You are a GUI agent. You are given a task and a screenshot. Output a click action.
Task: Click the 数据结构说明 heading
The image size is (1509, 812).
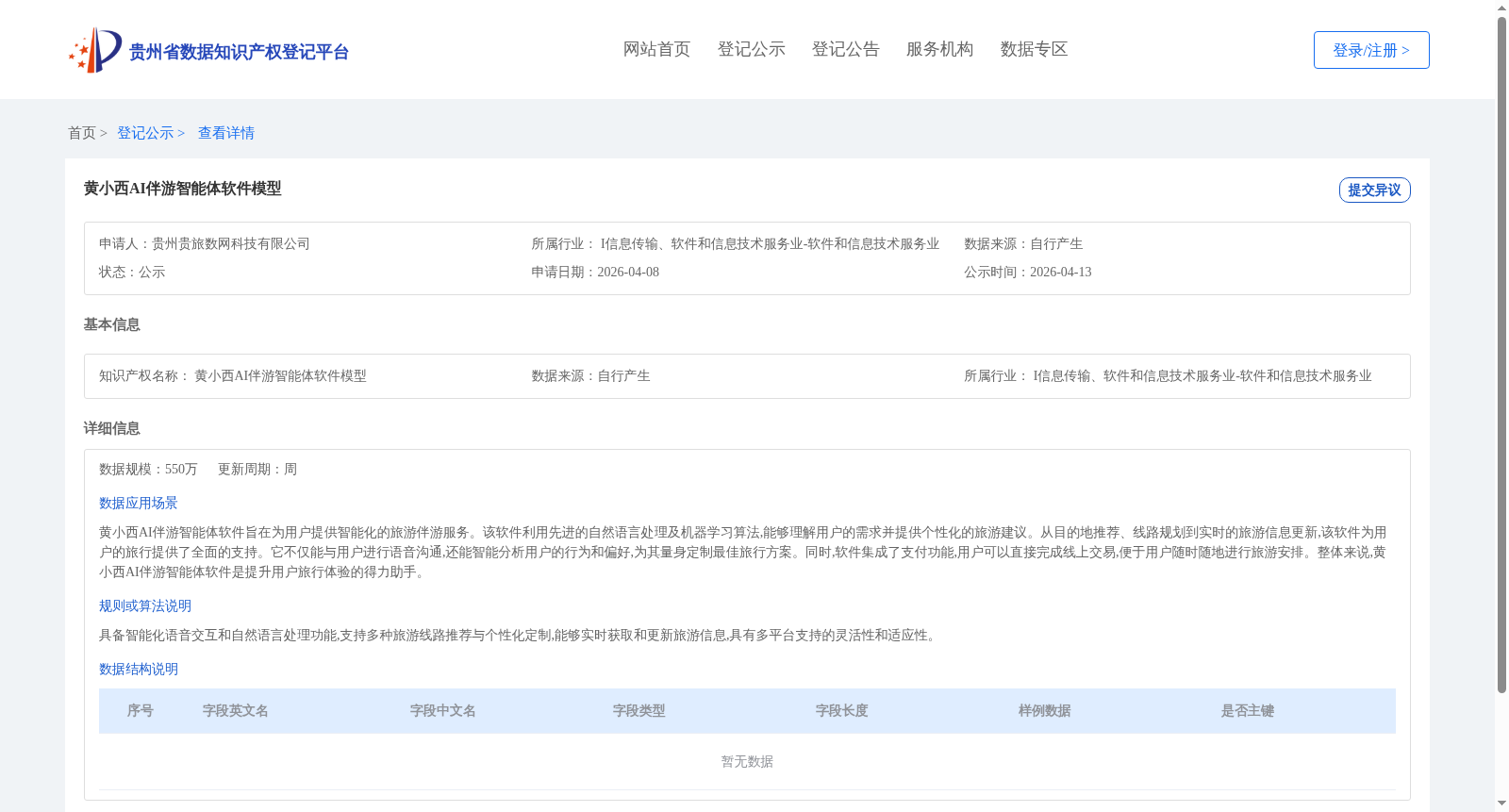click(x=139, y=670)
